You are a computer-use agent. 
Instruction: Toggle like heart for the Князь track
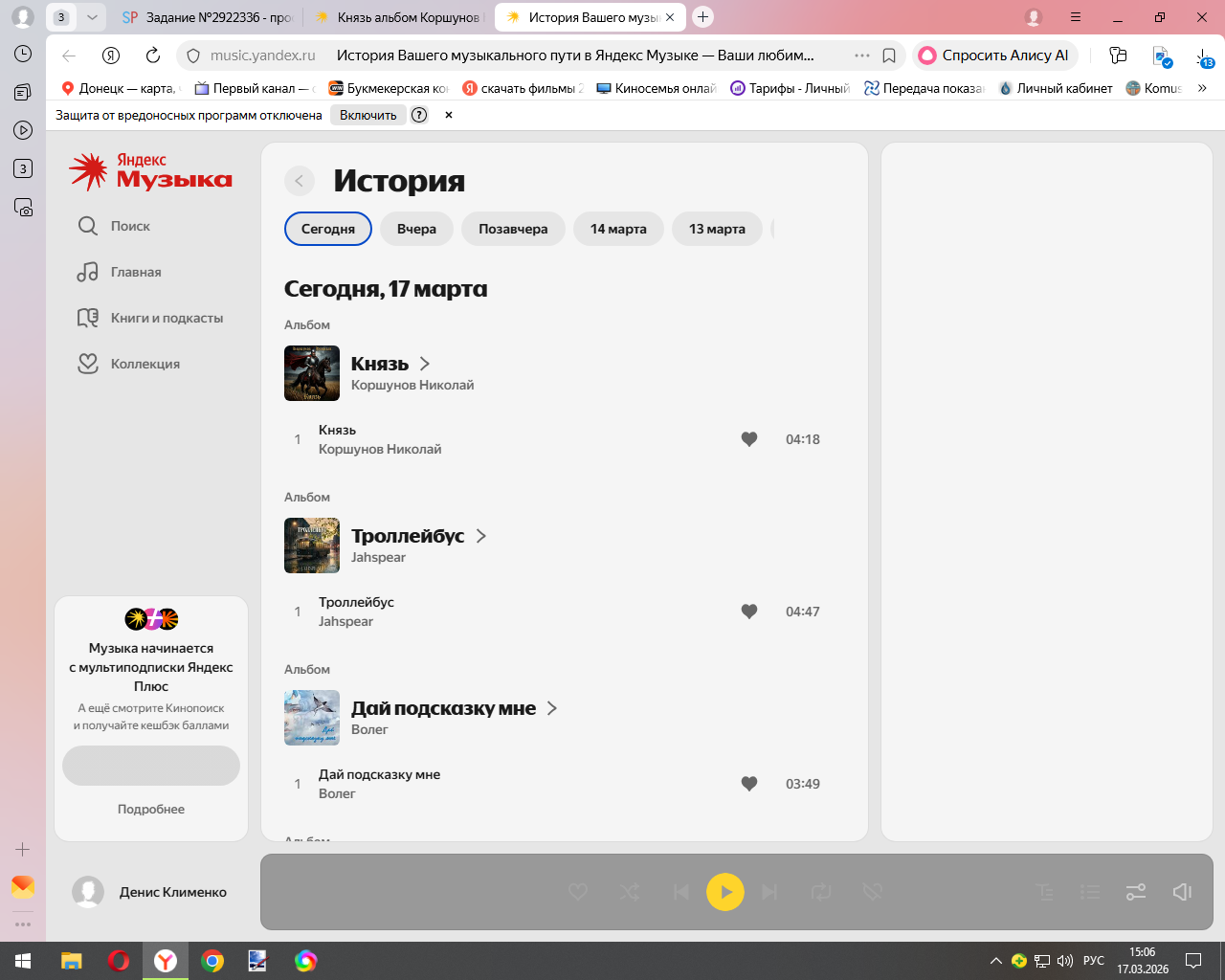[749, 439]
